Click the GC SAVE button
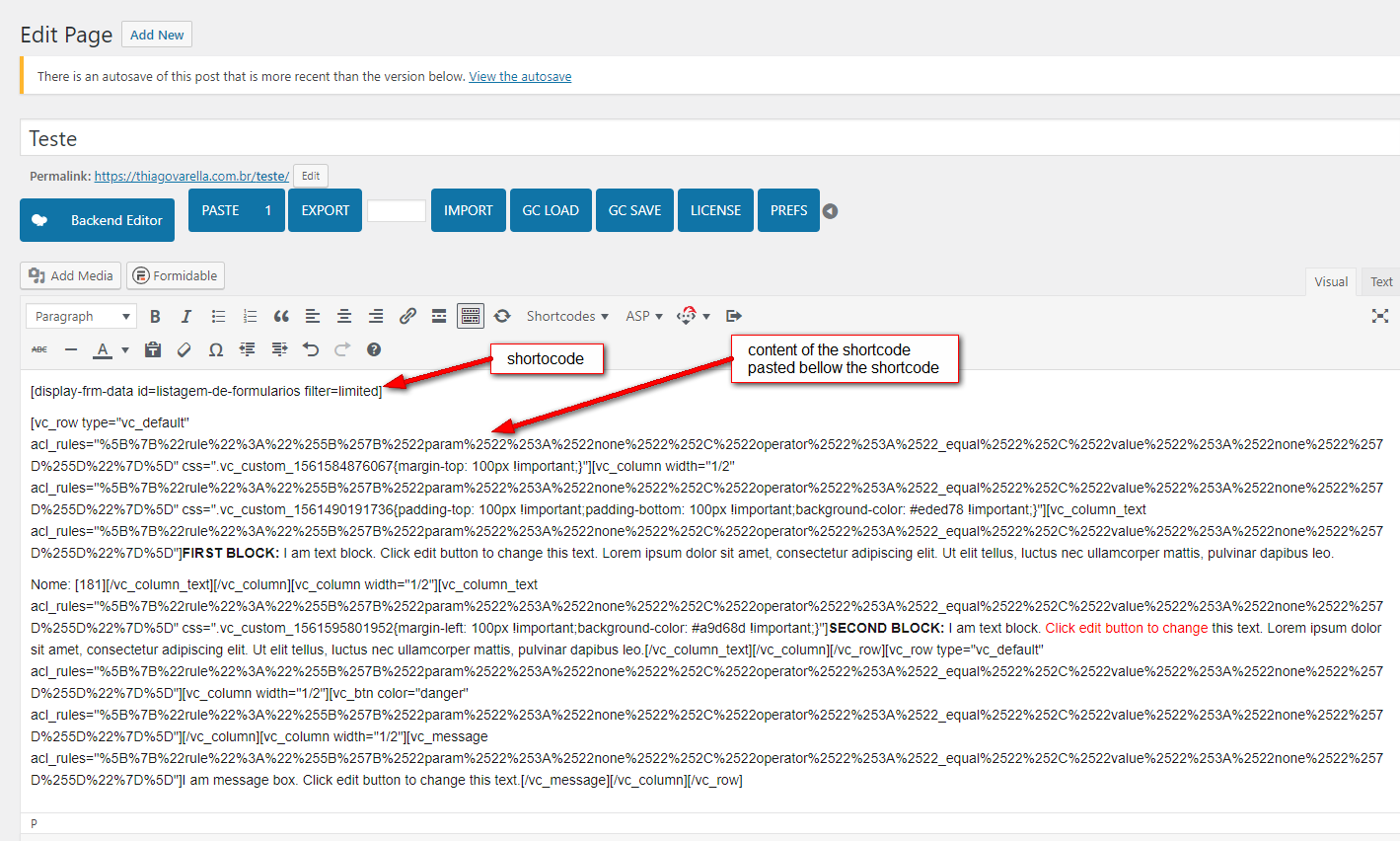The width and height of the screenshot is (1400, 841). tap(634, 210)
